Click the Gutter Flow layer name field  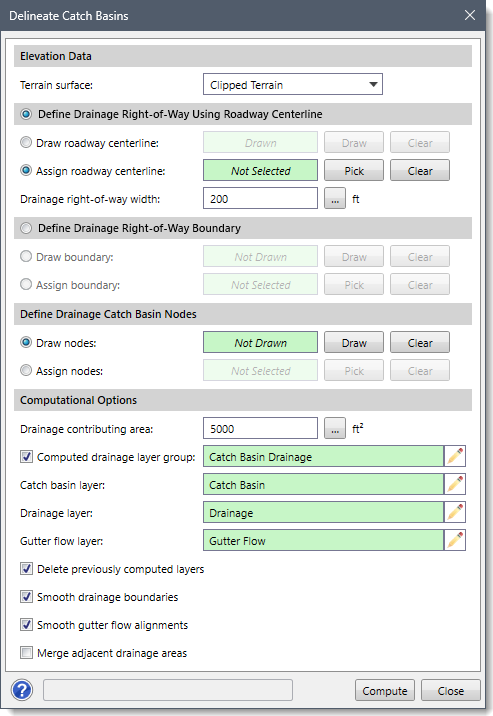[x=323, y=540]
